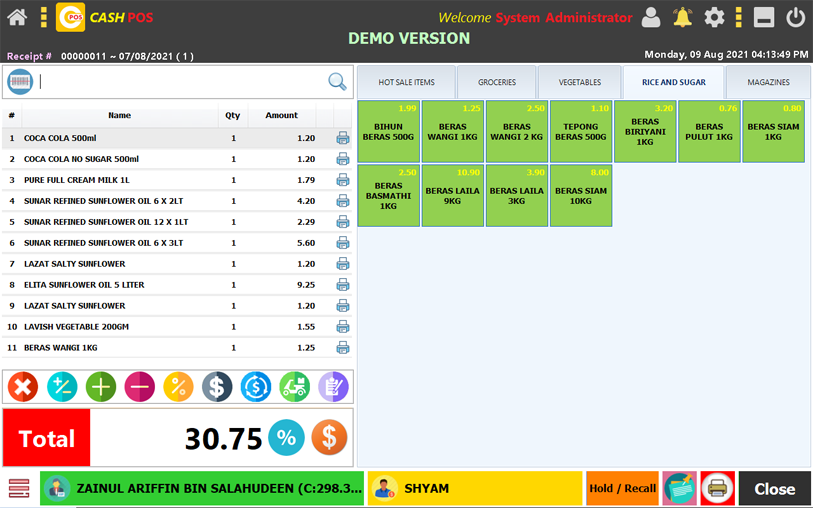Select SUNAR REFINED SUNFLOWER OIL 12 X 1LT row
This screenshot has width=813, height=508.
point(177,222)
